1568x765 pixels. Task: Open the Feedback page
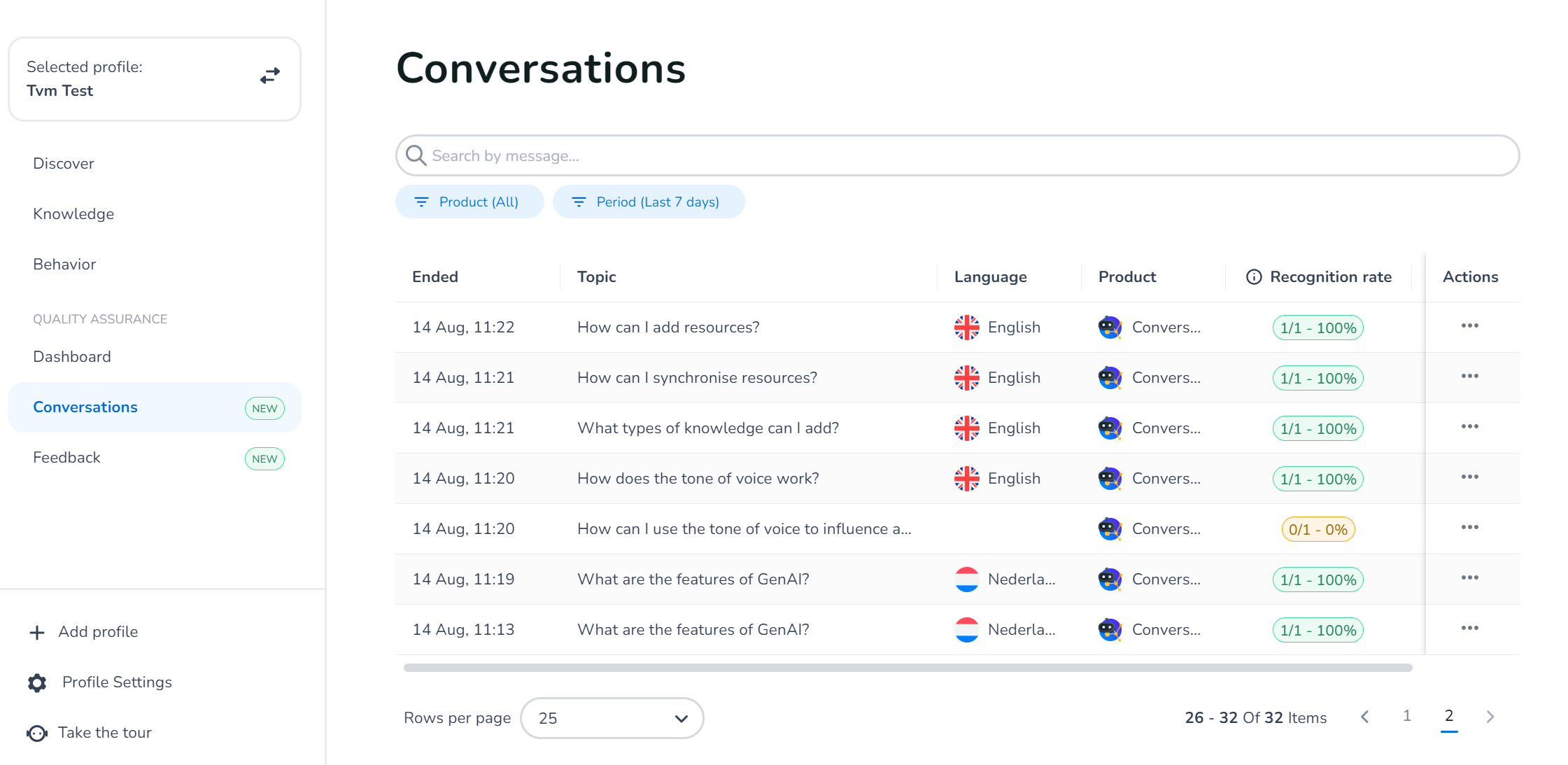coord(66,458)
